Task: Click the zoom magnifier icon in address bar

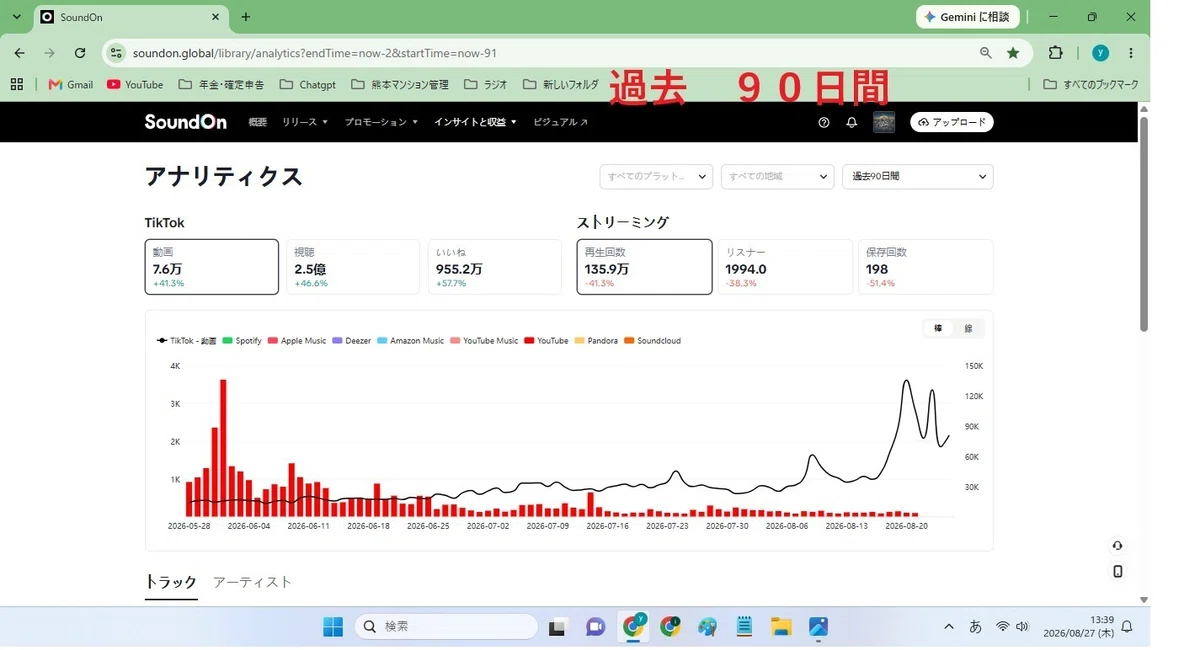Action: point(986,53)
